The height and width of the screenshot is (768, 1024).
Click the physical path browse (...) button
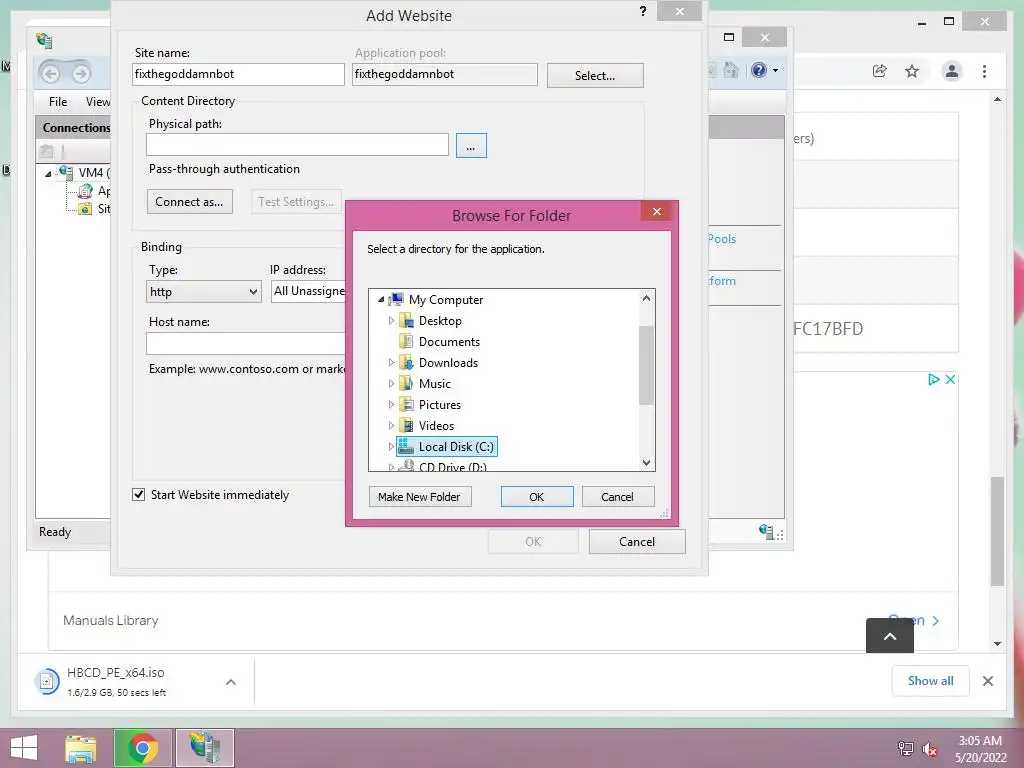(x=471, y=146)
